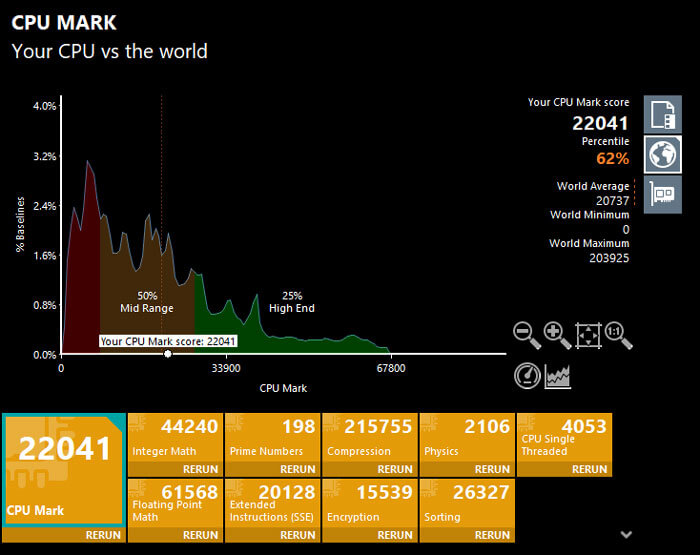Viewport: 700px width, 555px height.
Task: Click the 33900 x-axis tick label
Action: [226, 368]
